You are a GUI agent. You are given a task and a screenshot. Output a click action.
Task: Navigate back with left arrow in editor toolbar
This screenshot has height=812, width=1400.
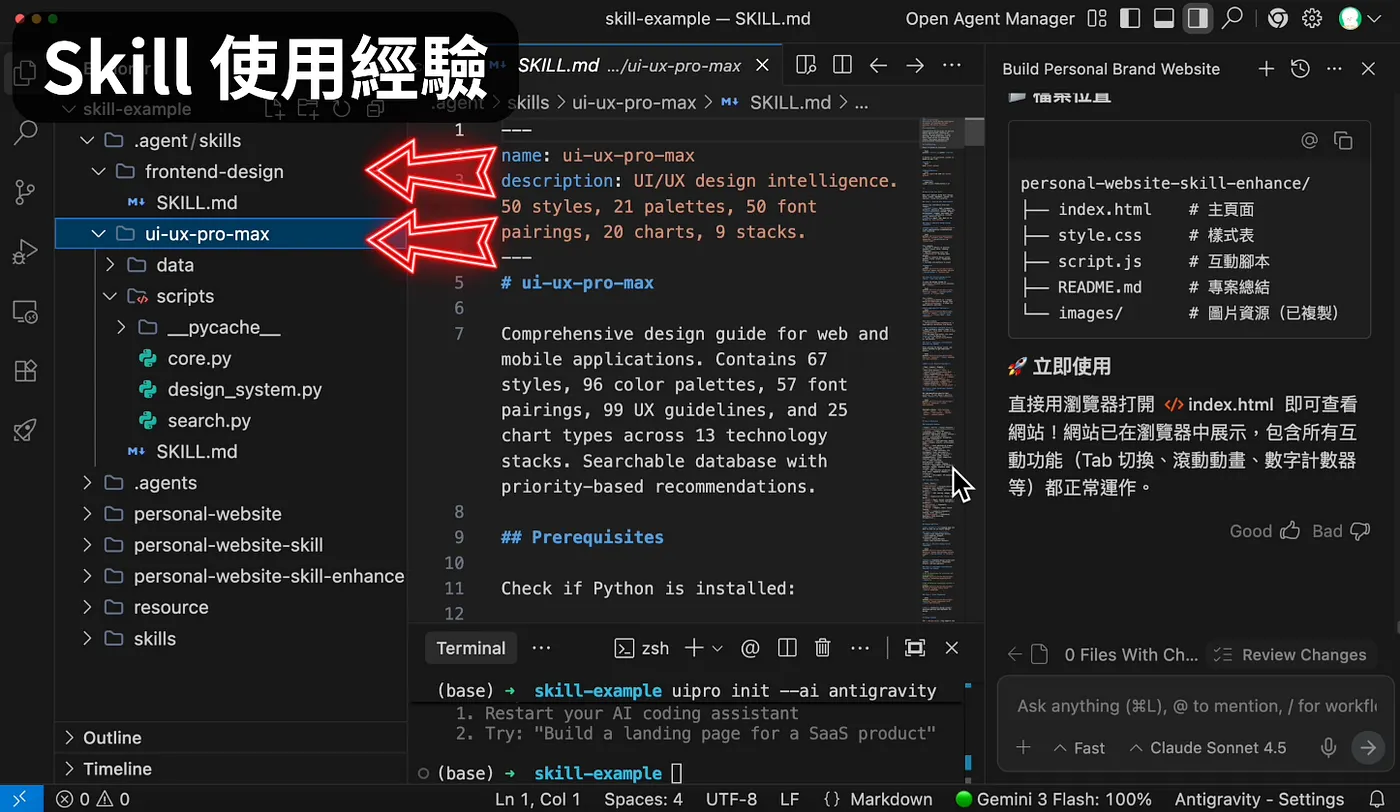(878, 65)
